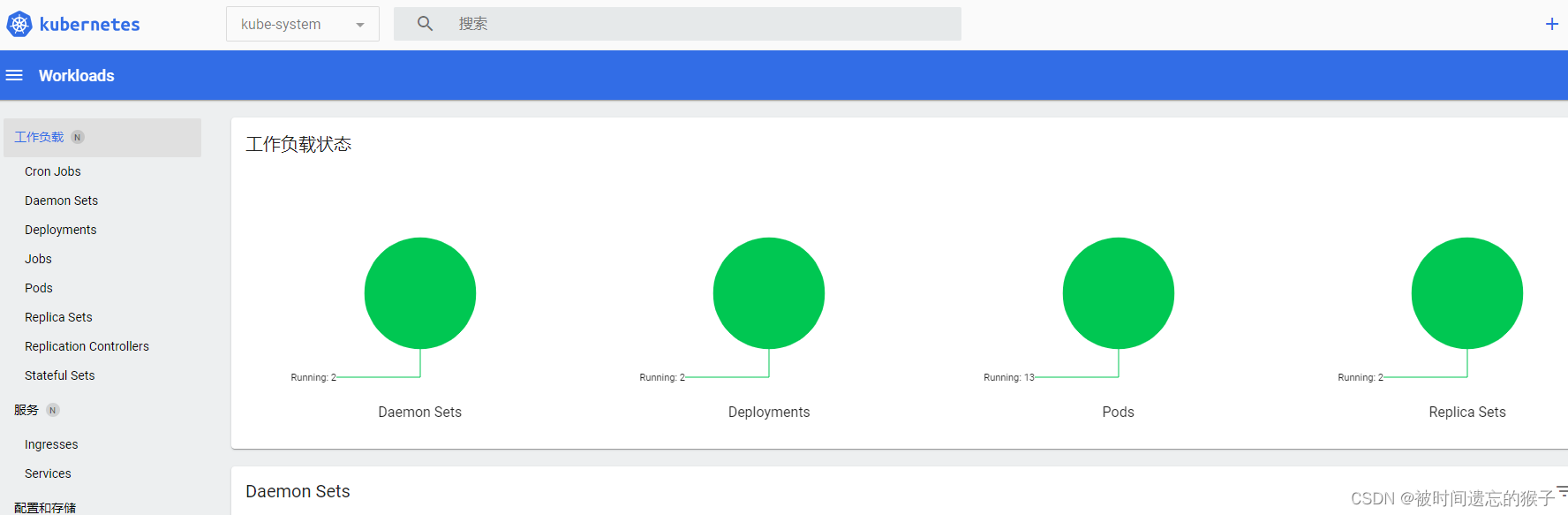The width and height of the screenshot is (1568, 515).
Task: Click the Replica Sets chart caption
Action: click(1467, 412)
